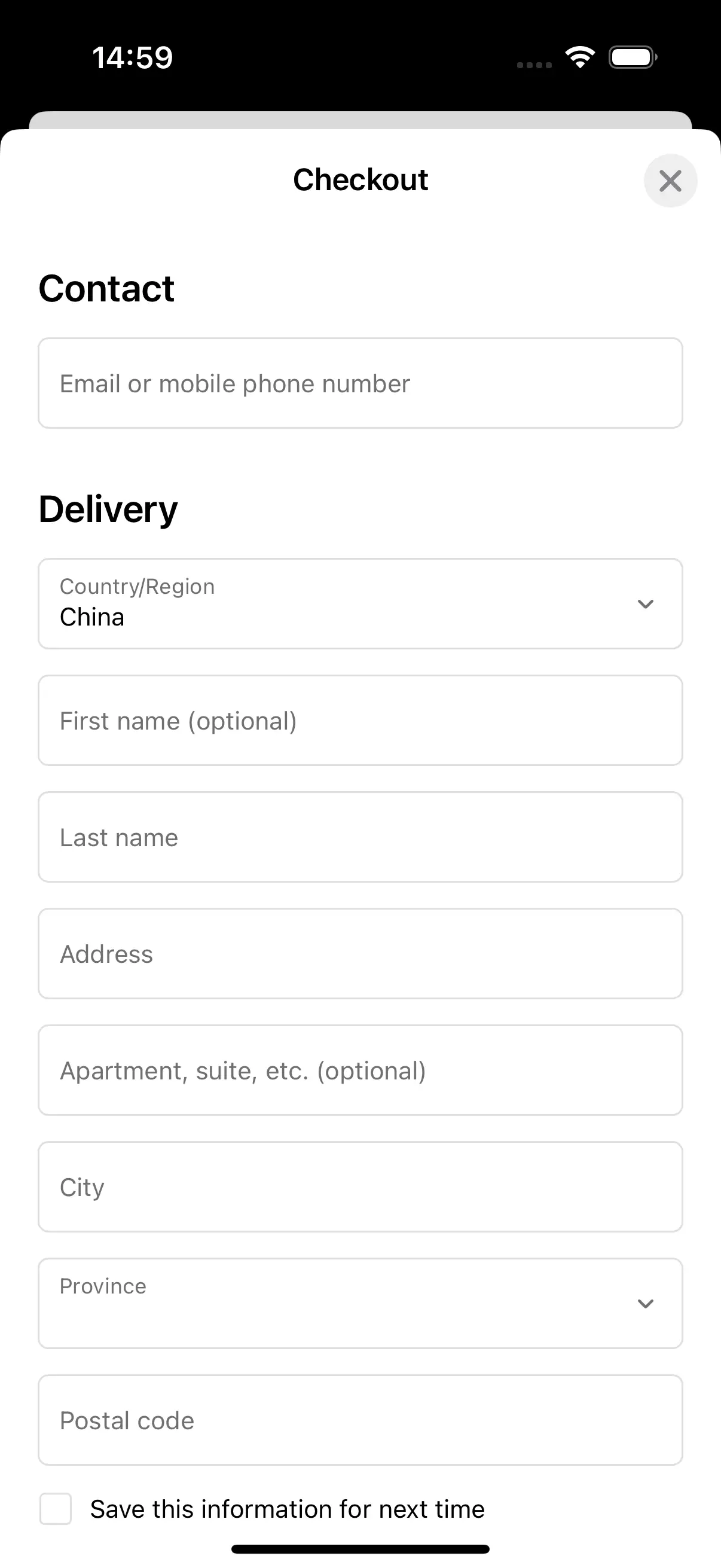Tap the Checkout title header
This screenshot has width=721, height=1568.
(360, 179)
